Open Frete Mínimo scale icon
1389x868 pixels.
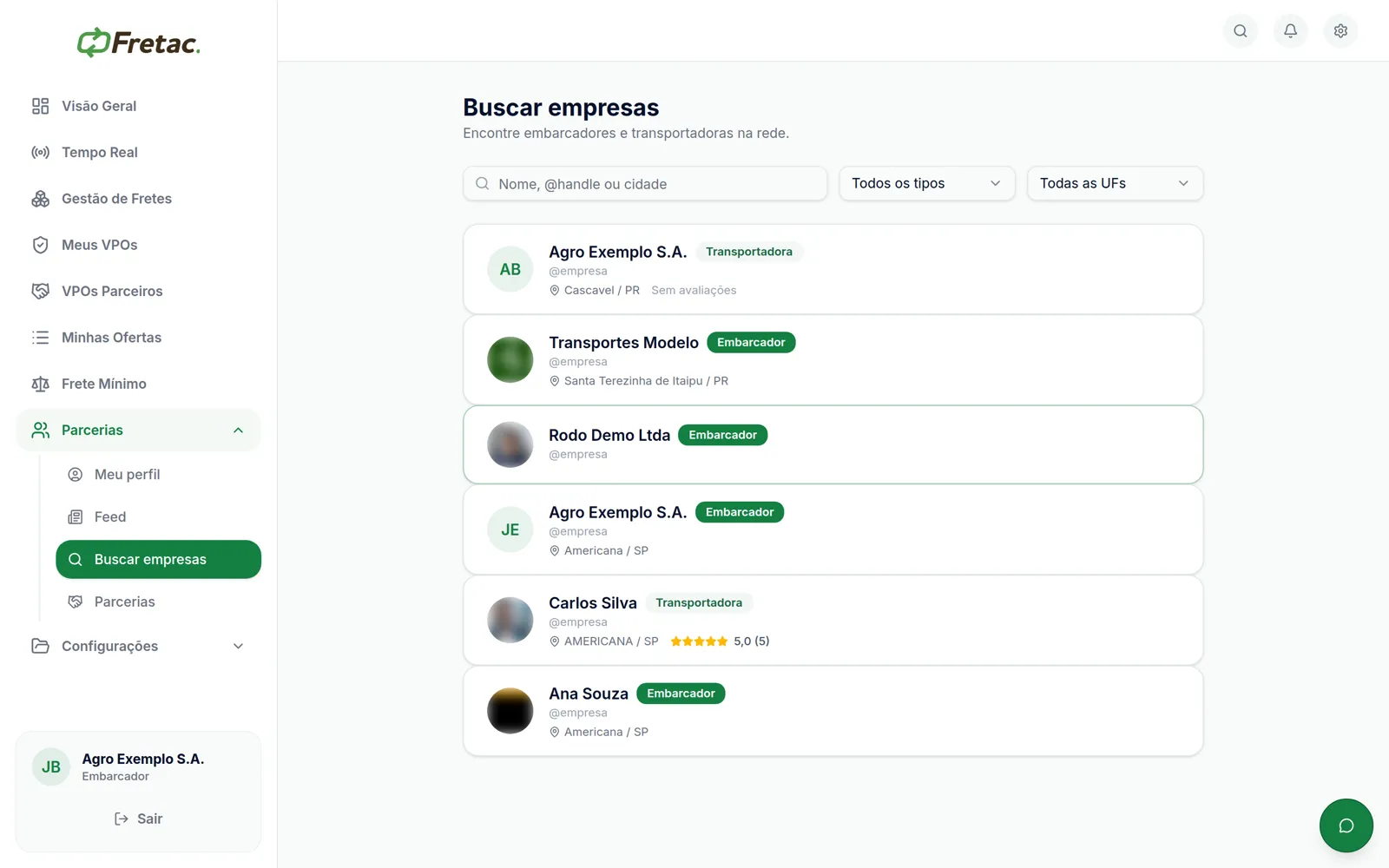40,384
